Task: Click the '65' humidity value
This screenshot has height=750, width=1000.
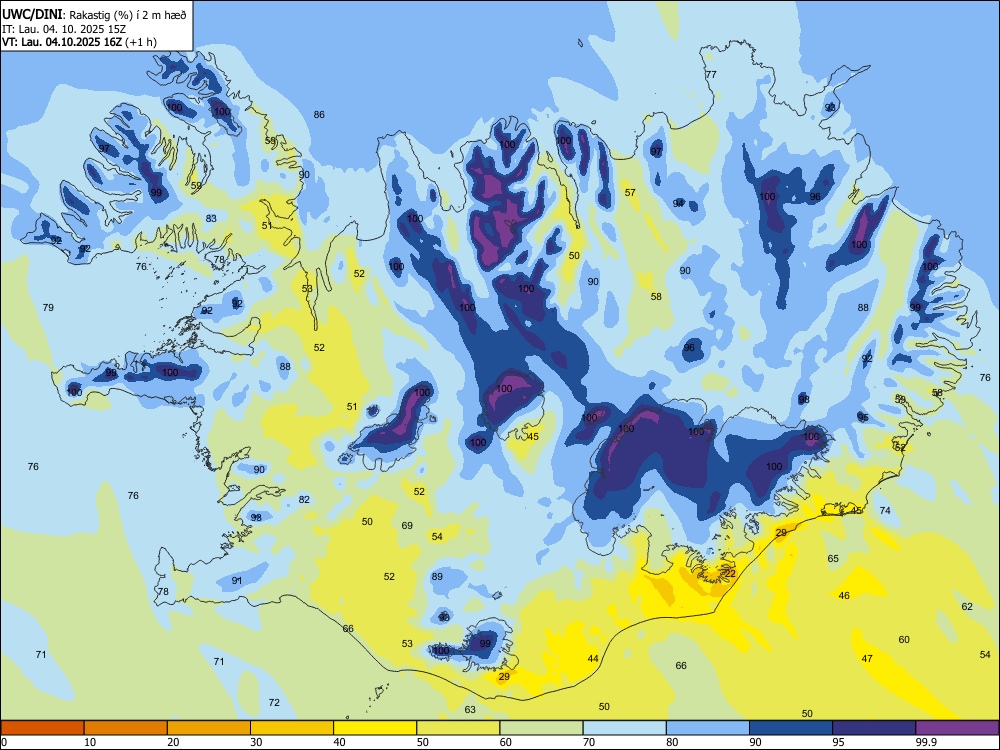Action: click(833, 559)
